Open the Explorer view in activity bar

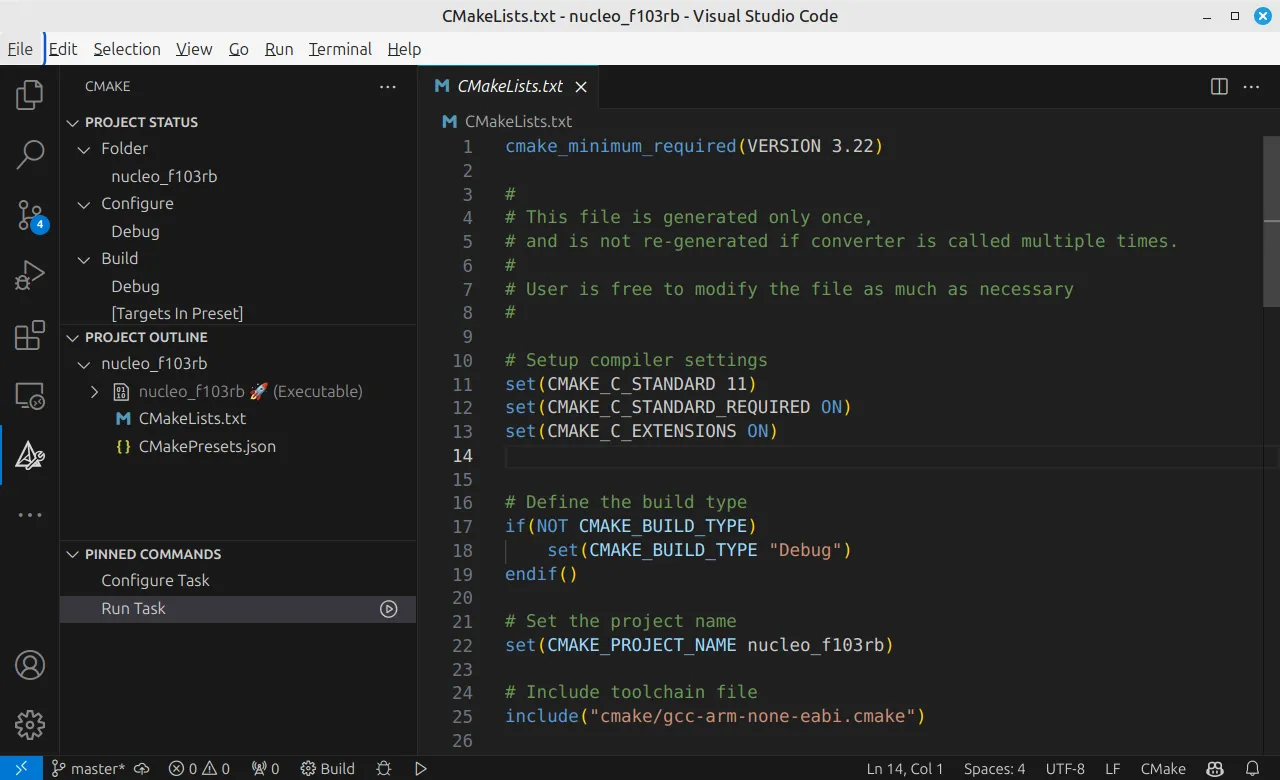30,96
